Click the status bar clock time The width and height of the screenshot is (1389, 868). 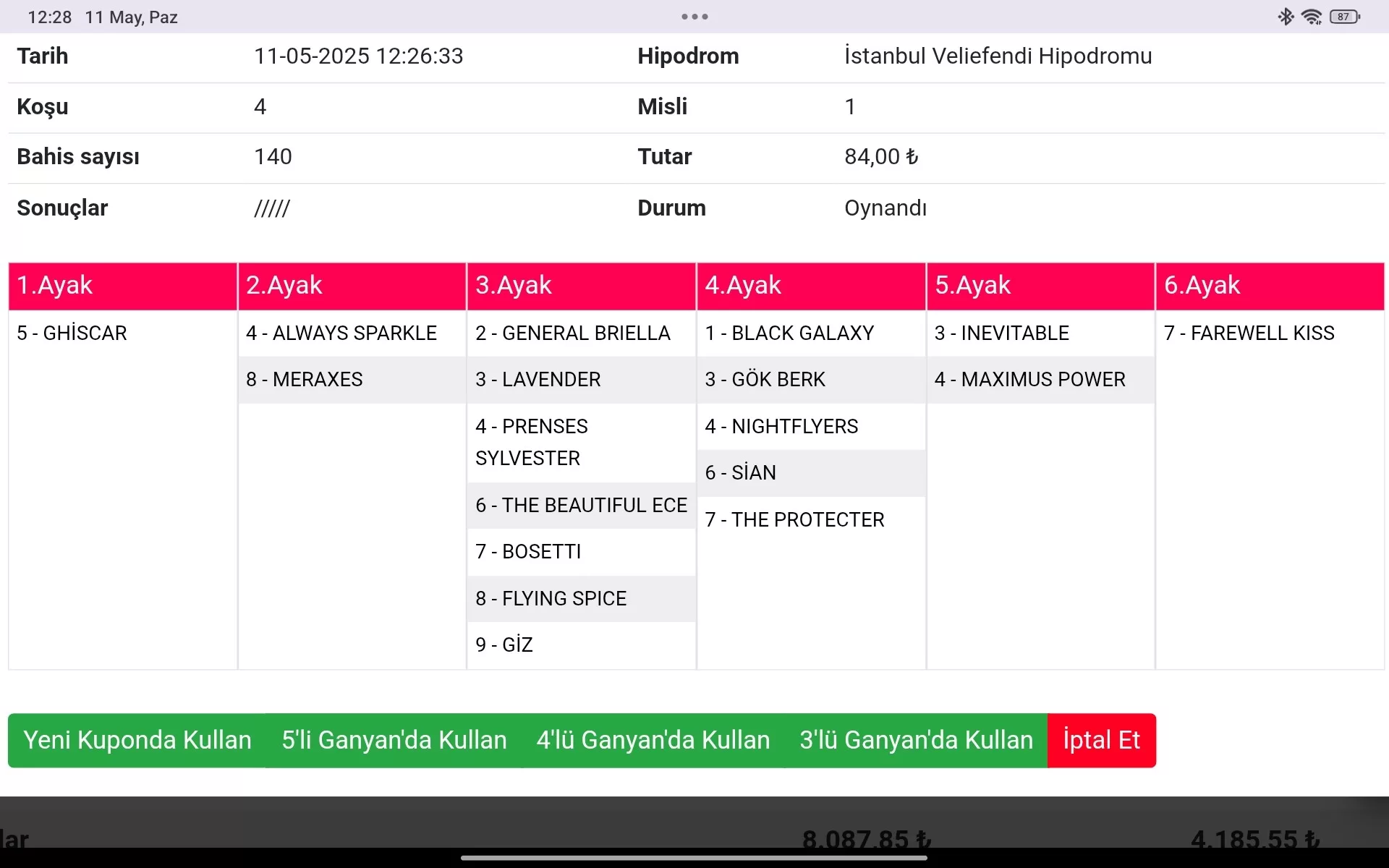point(49,17)
